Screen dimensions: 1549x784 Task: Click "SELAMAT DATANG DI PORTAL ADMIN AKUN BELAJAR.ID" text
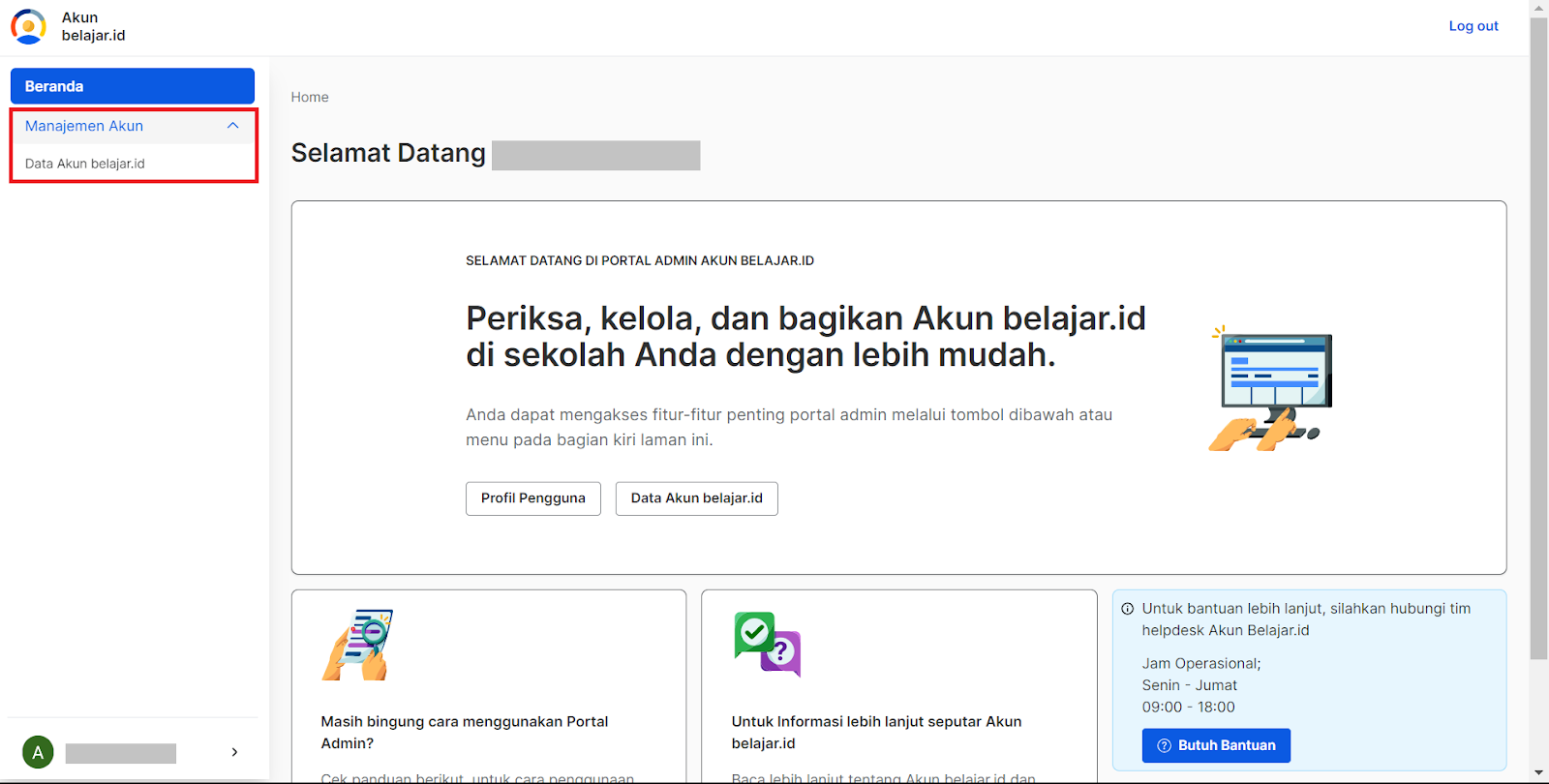pos(640,260)
